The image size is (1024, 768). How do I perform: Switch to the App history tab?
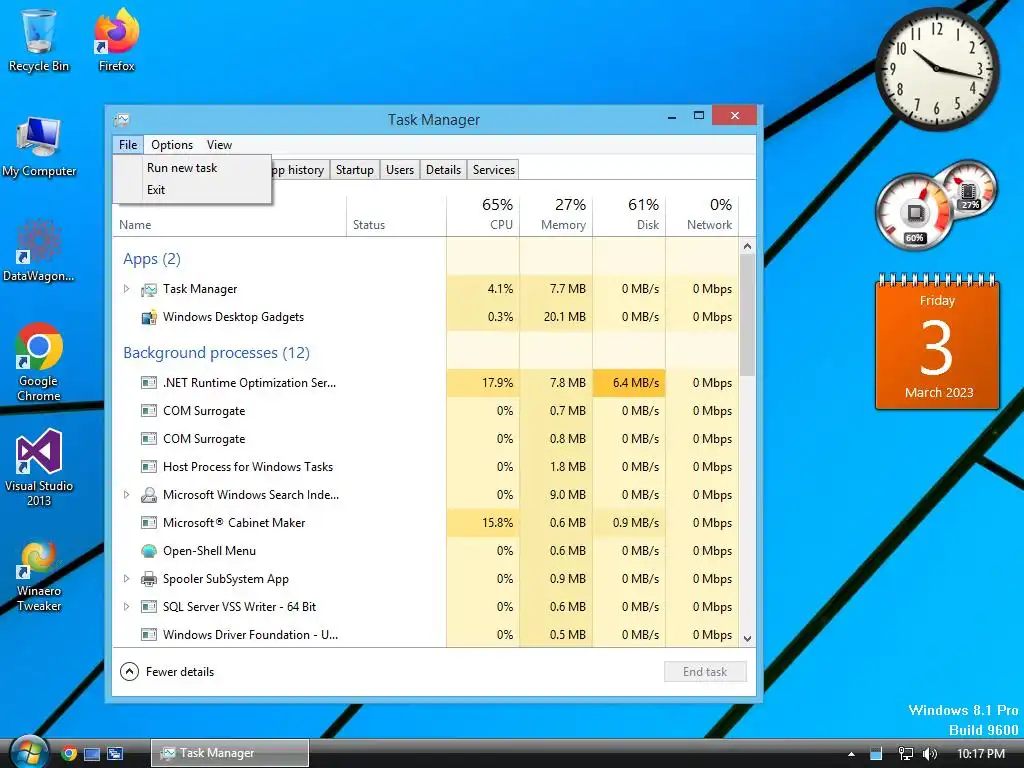(x=300, y=170)
